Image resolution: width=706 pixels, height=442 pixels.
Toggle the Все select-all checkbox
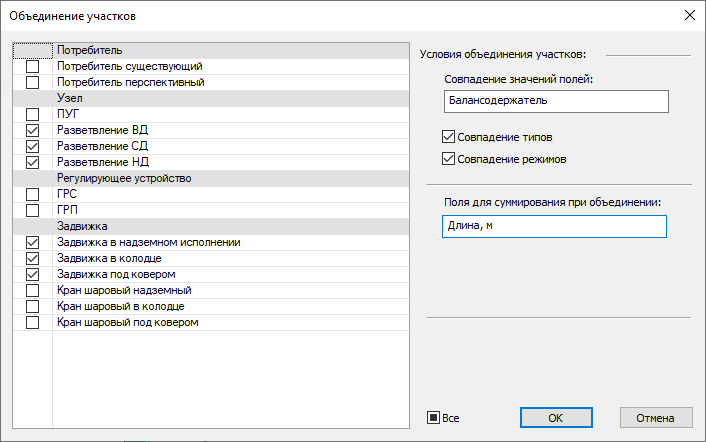coord(434,418)
